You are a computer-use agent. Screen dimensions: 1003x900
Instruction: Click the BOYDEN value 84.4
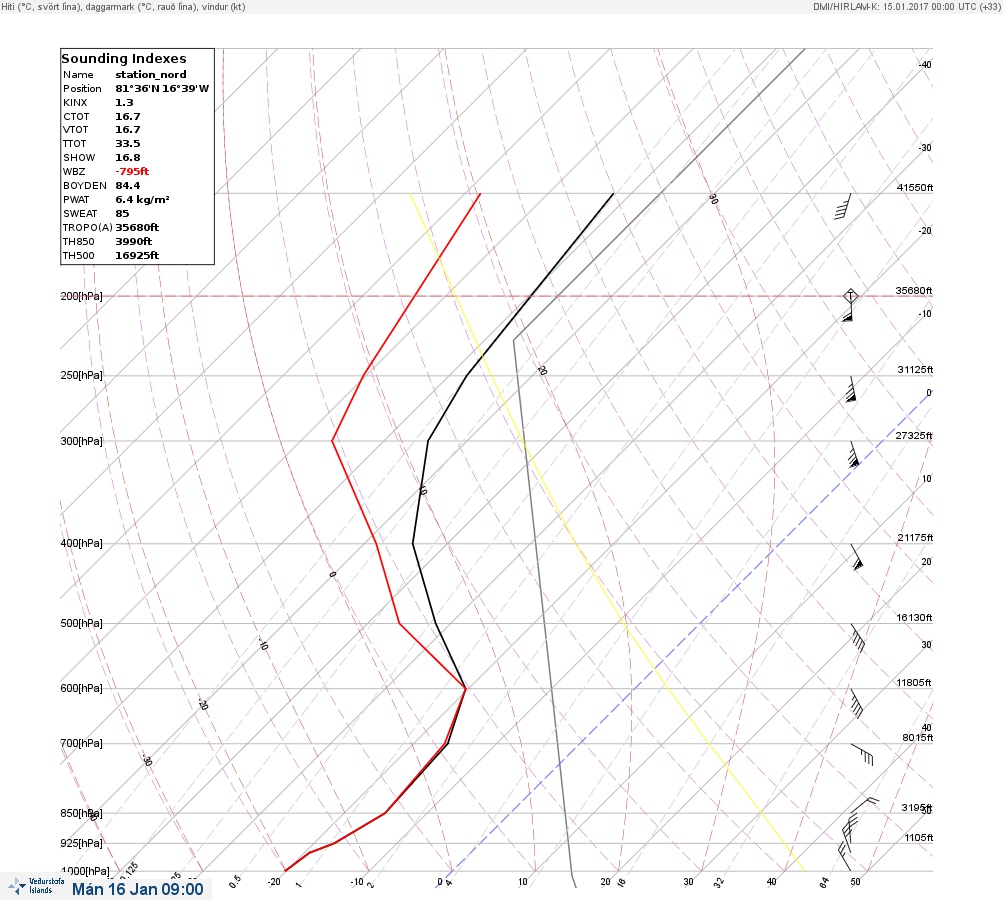127,186
